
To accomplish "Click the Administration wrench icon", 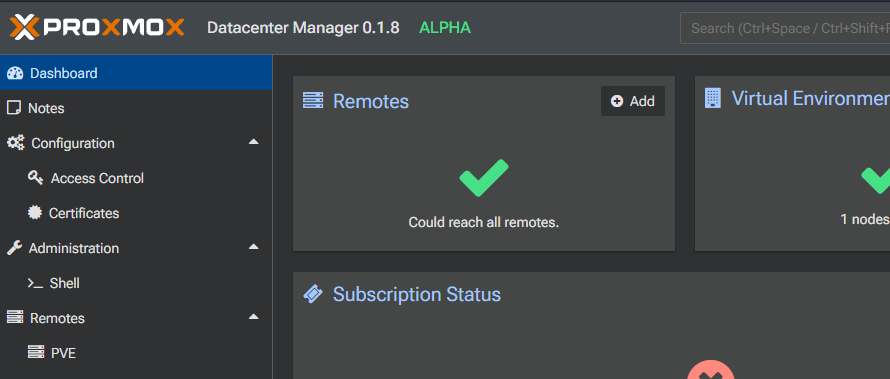I will (14, 248).
